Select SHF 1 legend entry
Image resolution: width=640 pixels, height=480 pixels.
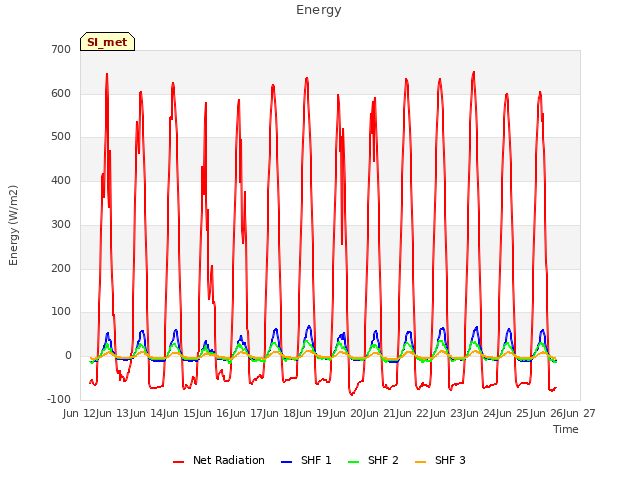[x=306, y=460]
